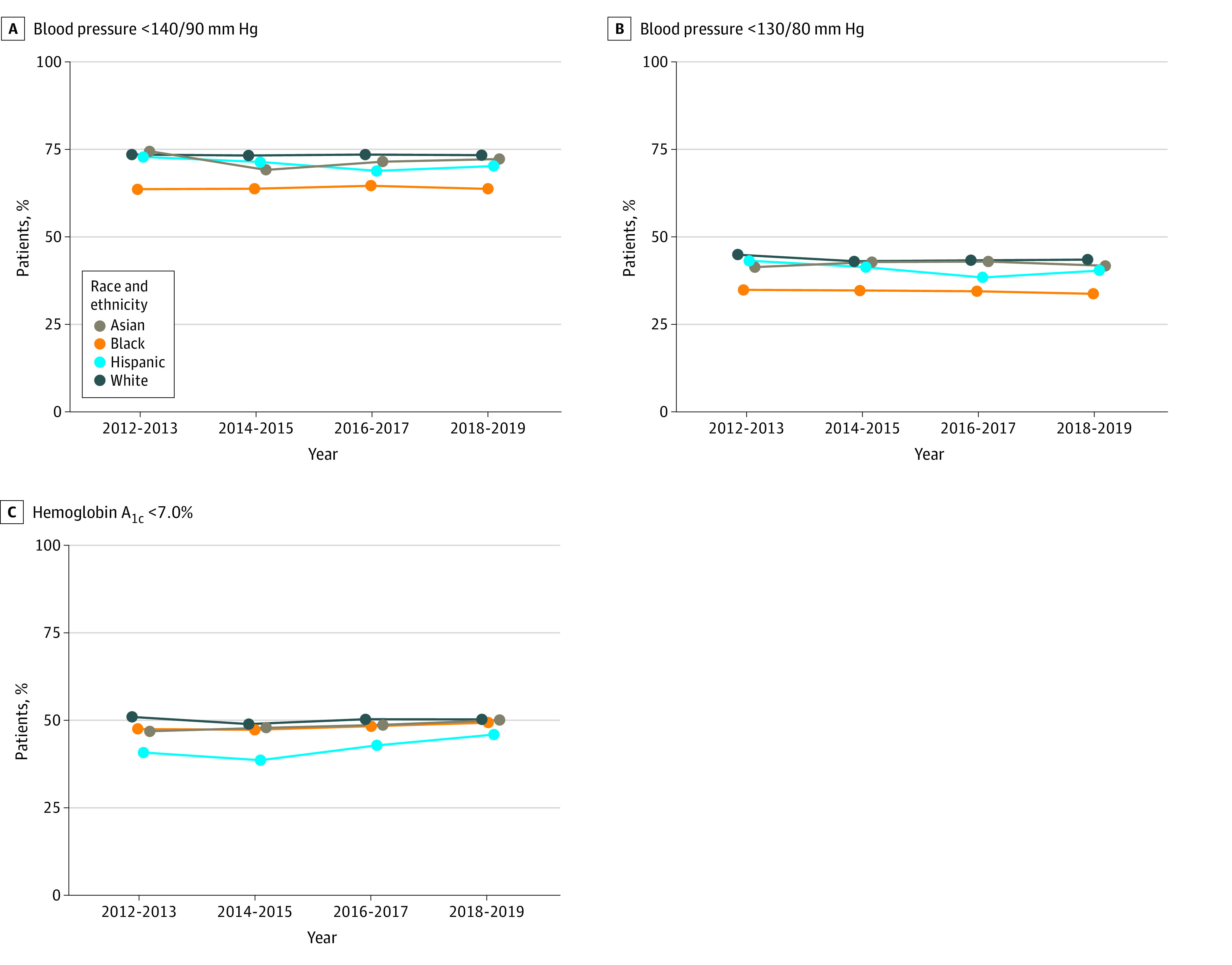Click panel A White 2016-2017 data point
The width and height of the screenshot is (1232, 965).
click(365, 155)
